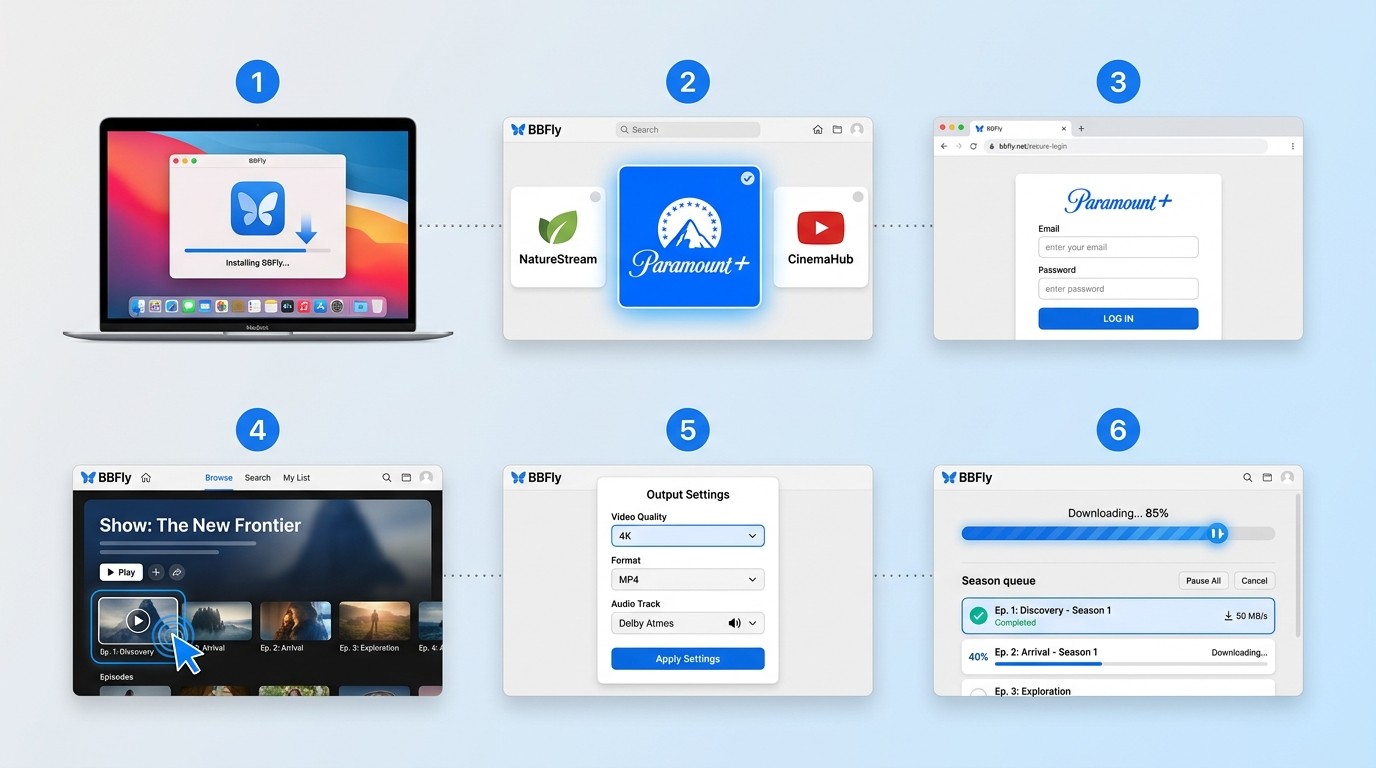
Task: Select the Ep. 2: Arrival woman thumbnail
Action: click(295, 621)
